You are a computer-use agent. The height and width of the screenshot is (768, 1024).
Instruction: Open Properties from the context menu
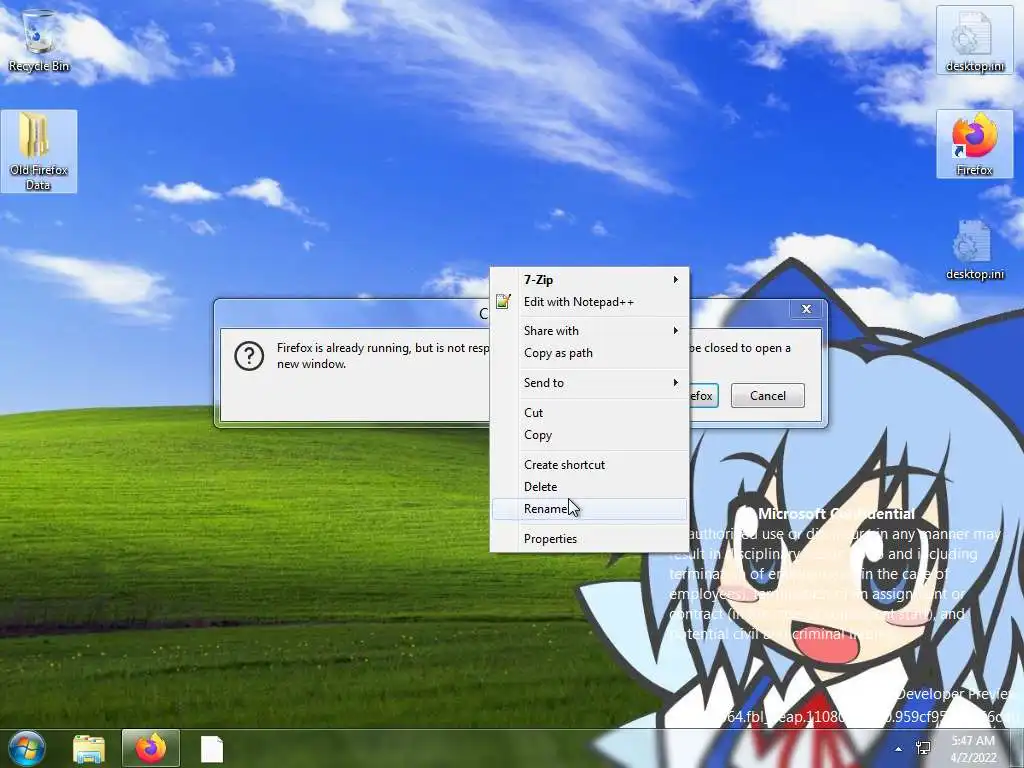click(590, 539)
